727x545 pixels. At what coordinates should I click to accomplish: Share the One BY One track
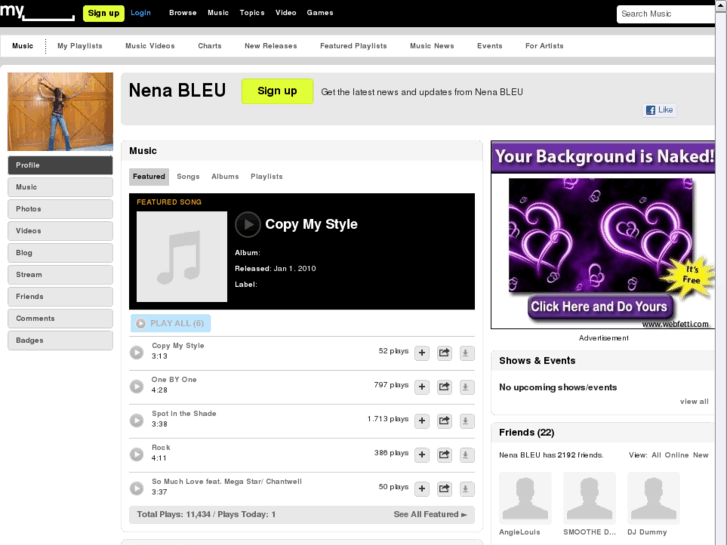click(x=444, y=387)
